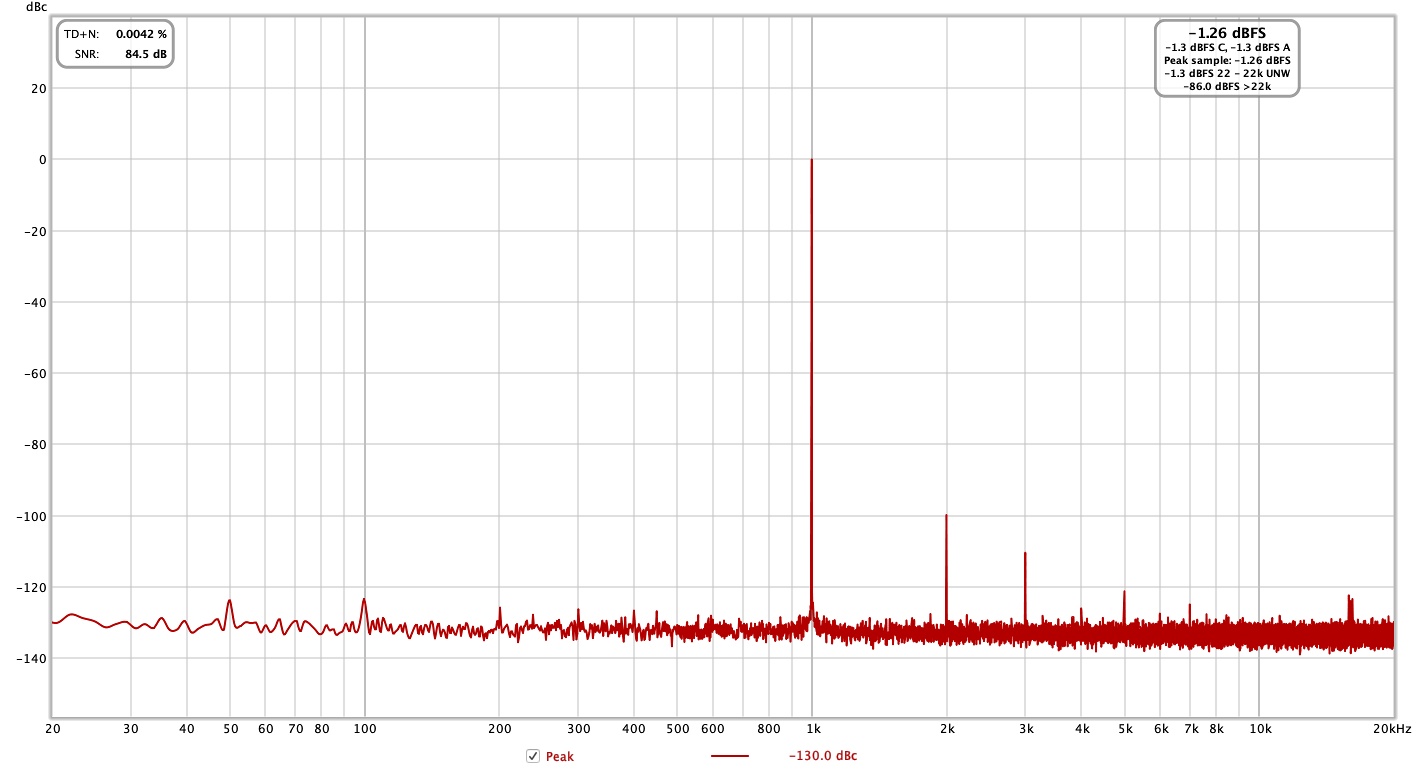The height and width of the screenshot is (772, 1420).
Task: Click the 1 kHz fundamental peak tip
Action: click(811, 160)
